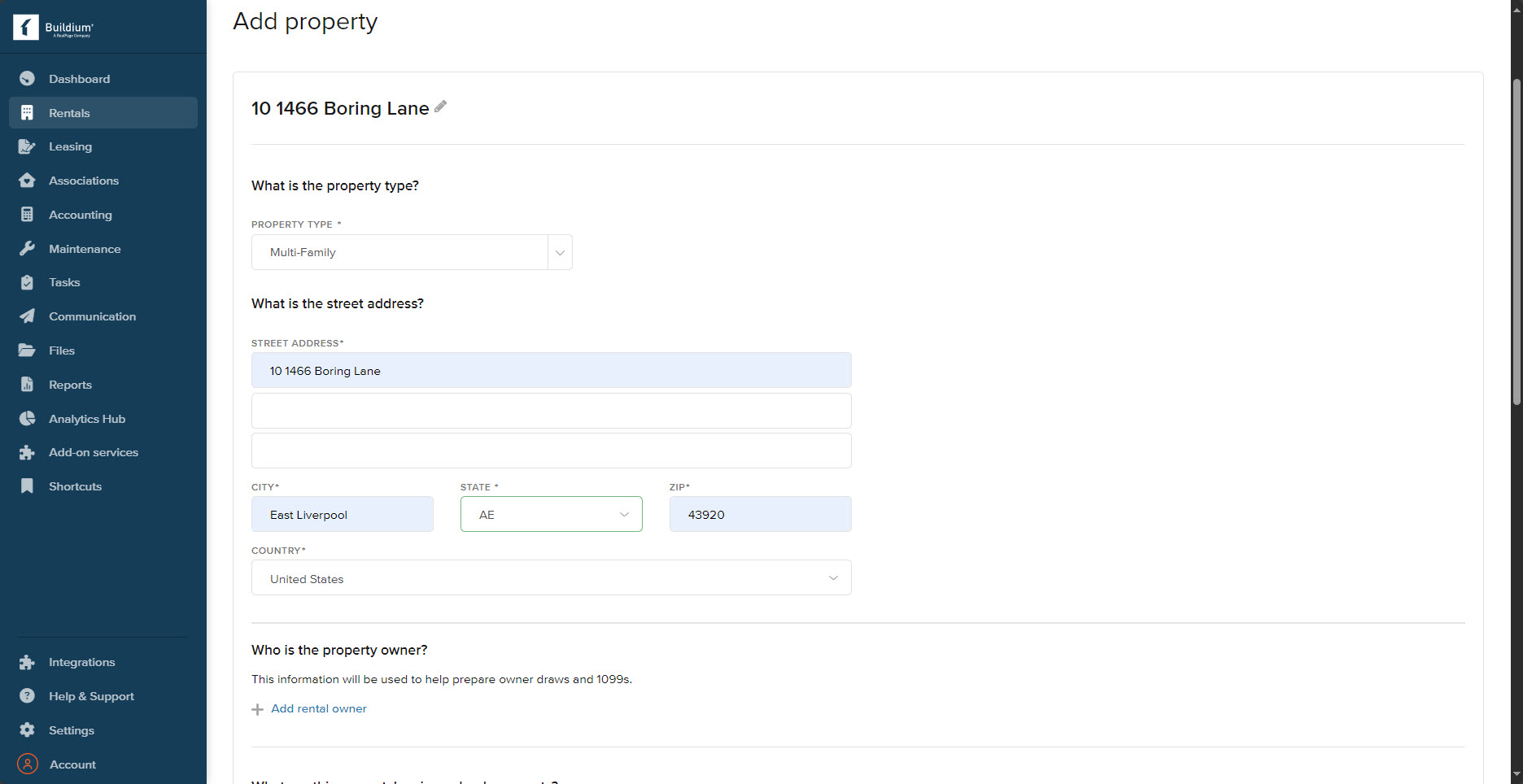Click the vertical page scrollbar

1516,244
